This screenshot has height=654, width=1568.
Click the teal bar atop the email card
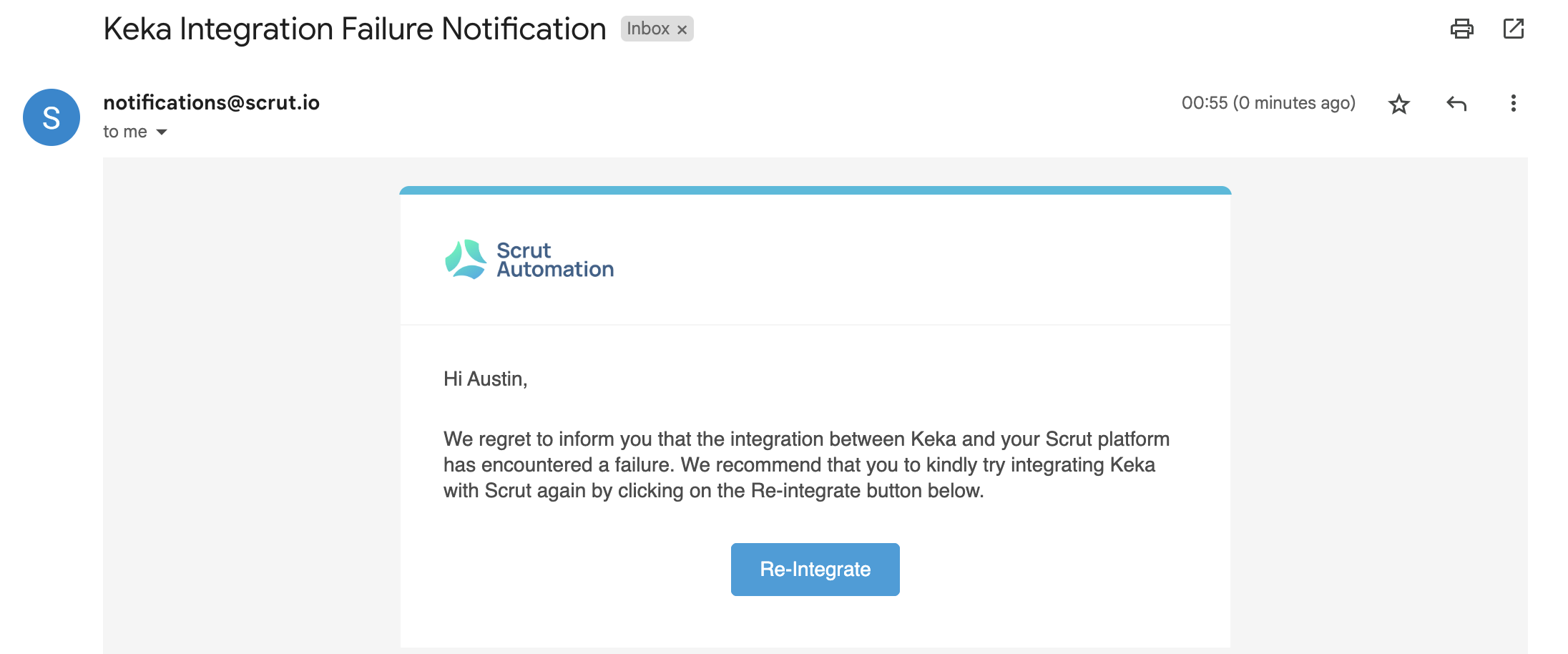click(815, 190)
